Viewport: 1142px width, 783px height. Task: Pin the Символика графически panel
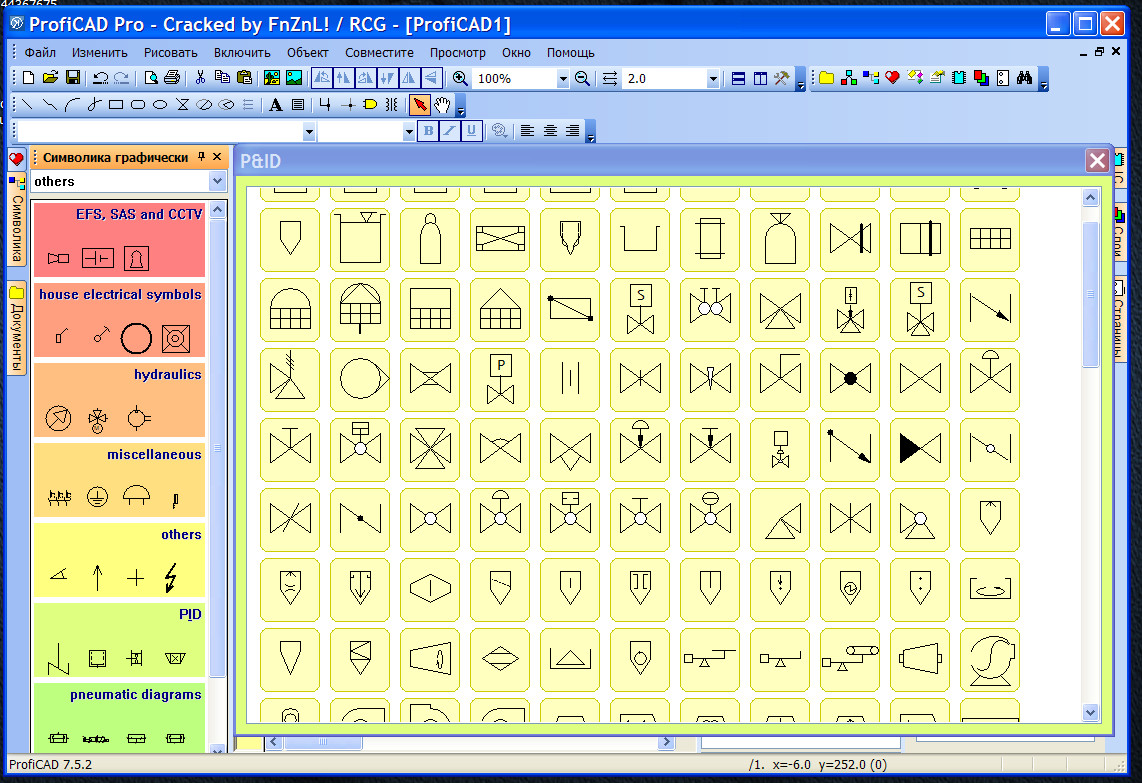(202, 157)
